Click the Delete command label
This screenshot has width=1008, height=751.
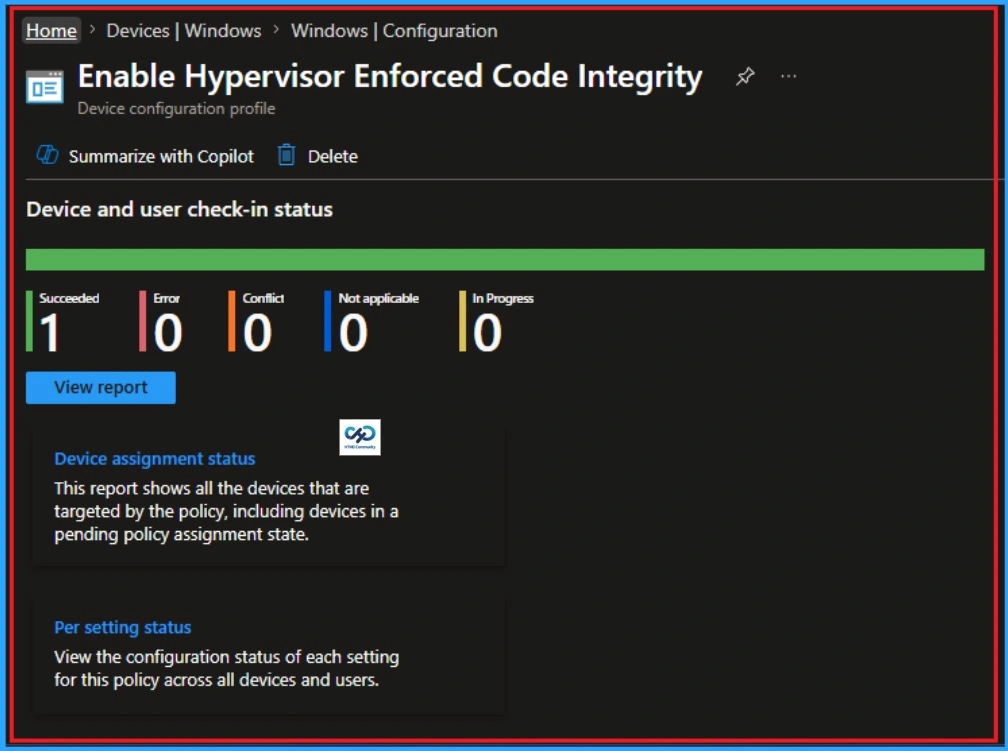point(332,156)
